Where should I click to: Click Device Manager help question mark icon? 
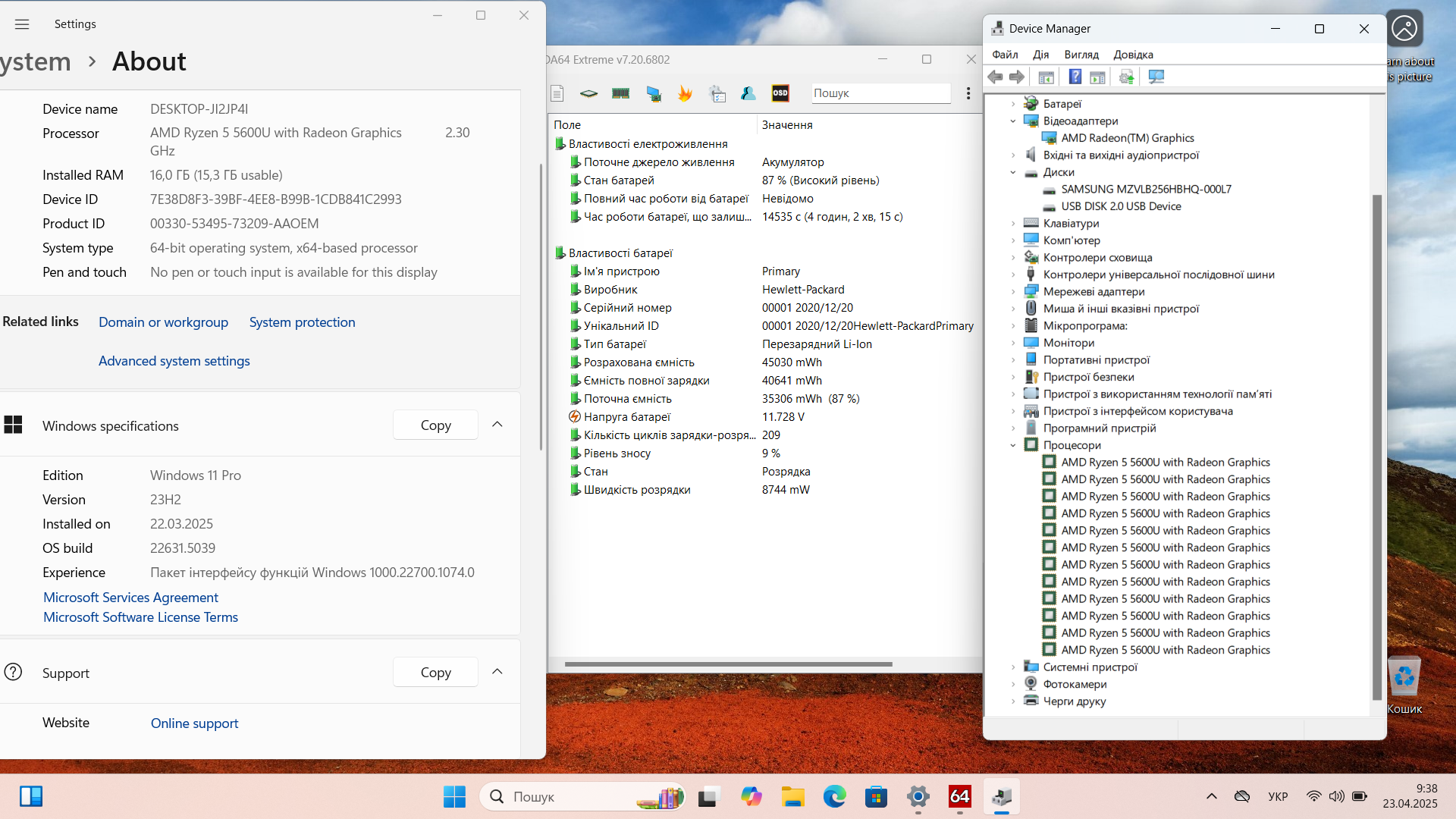coord(1075,77)
